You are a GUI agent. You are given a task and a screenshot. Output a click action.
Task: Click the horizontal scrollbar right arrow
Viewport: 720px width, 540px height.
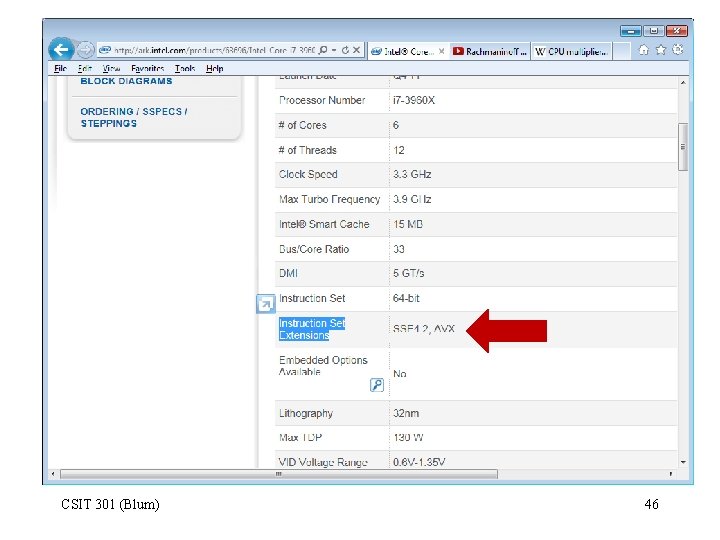tap(670, 473)
